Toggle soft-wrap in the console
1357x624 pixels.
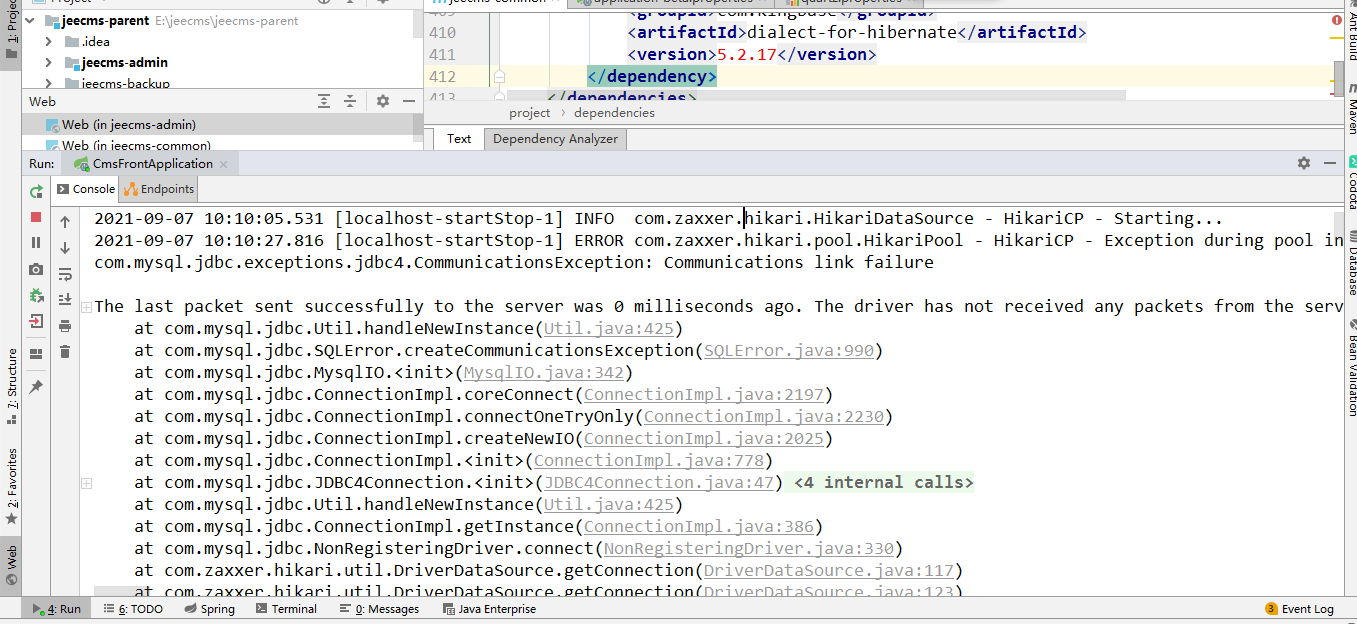65,274
